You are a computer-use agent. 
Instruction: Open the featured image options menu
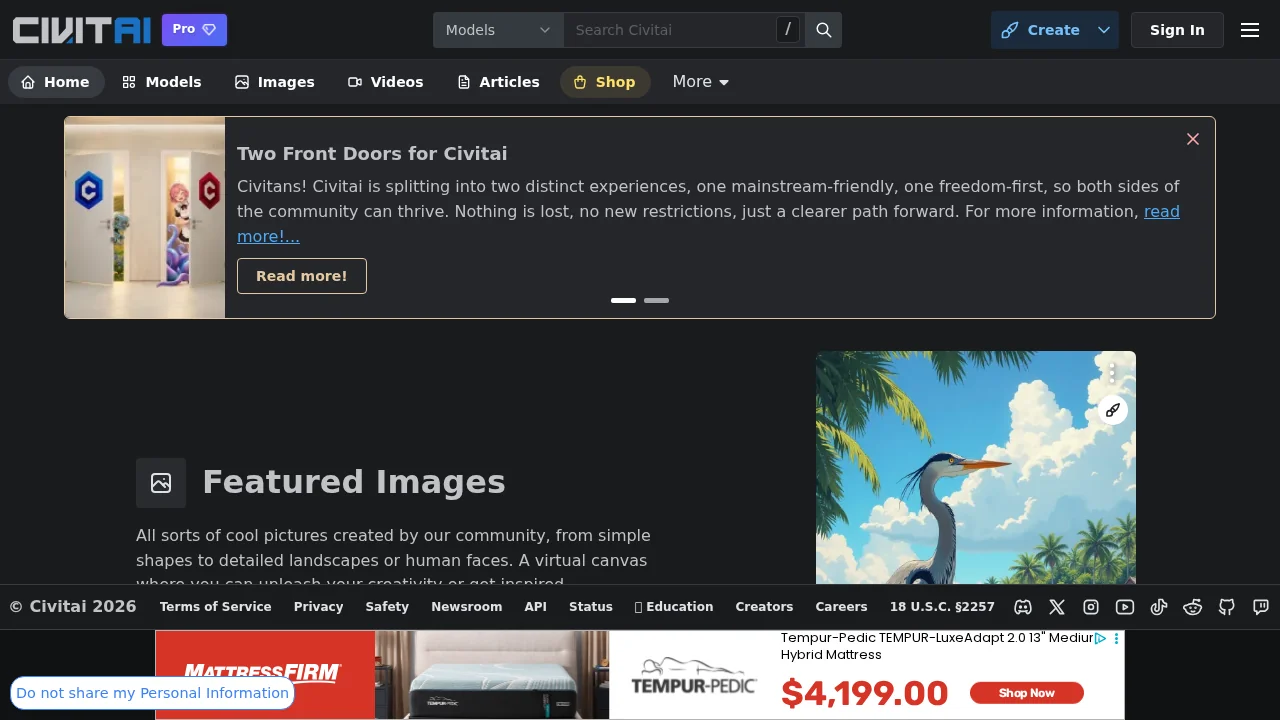(x=1112, y=373)
